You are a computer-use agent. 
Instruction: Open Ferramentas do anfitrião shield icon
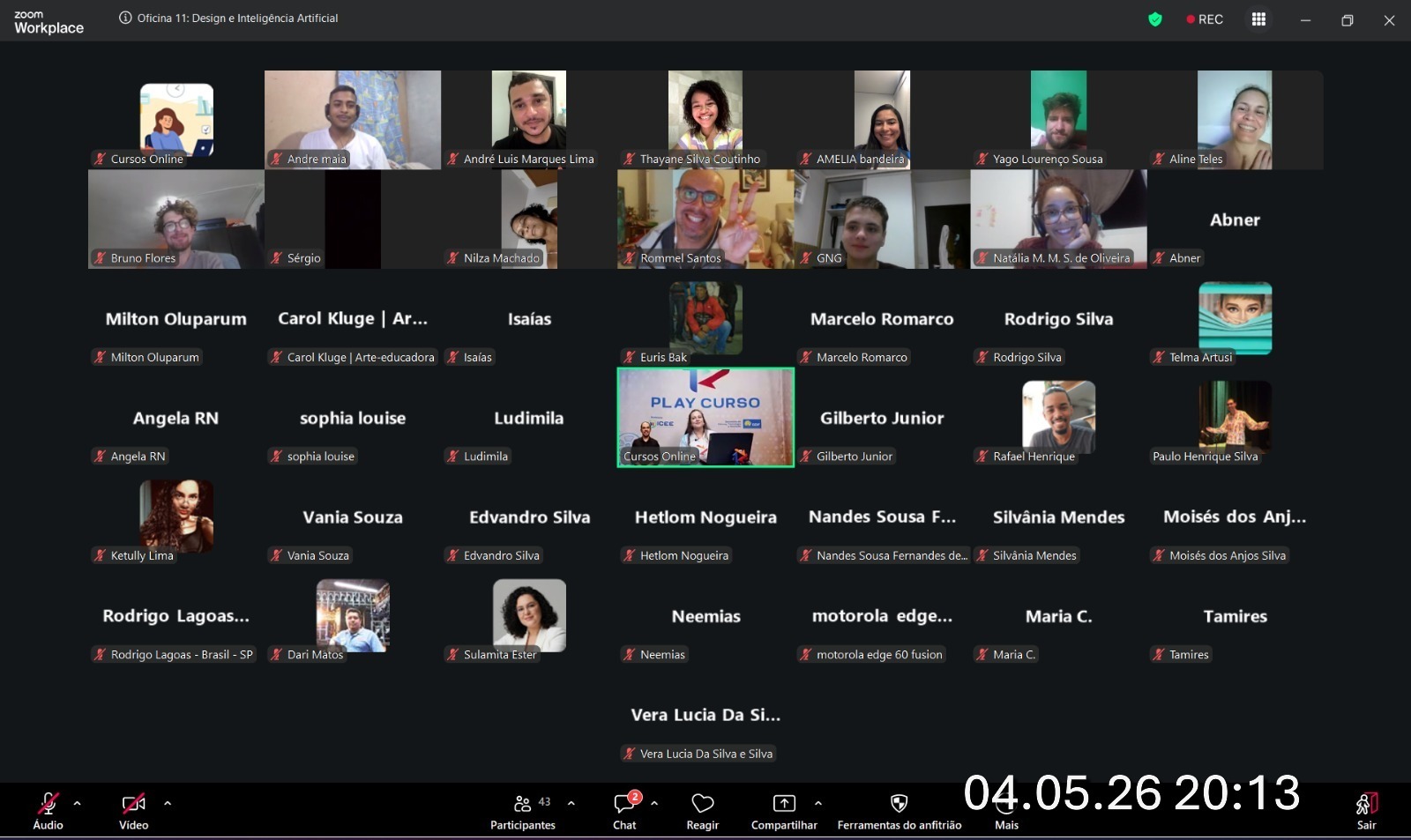pos(899,804)
